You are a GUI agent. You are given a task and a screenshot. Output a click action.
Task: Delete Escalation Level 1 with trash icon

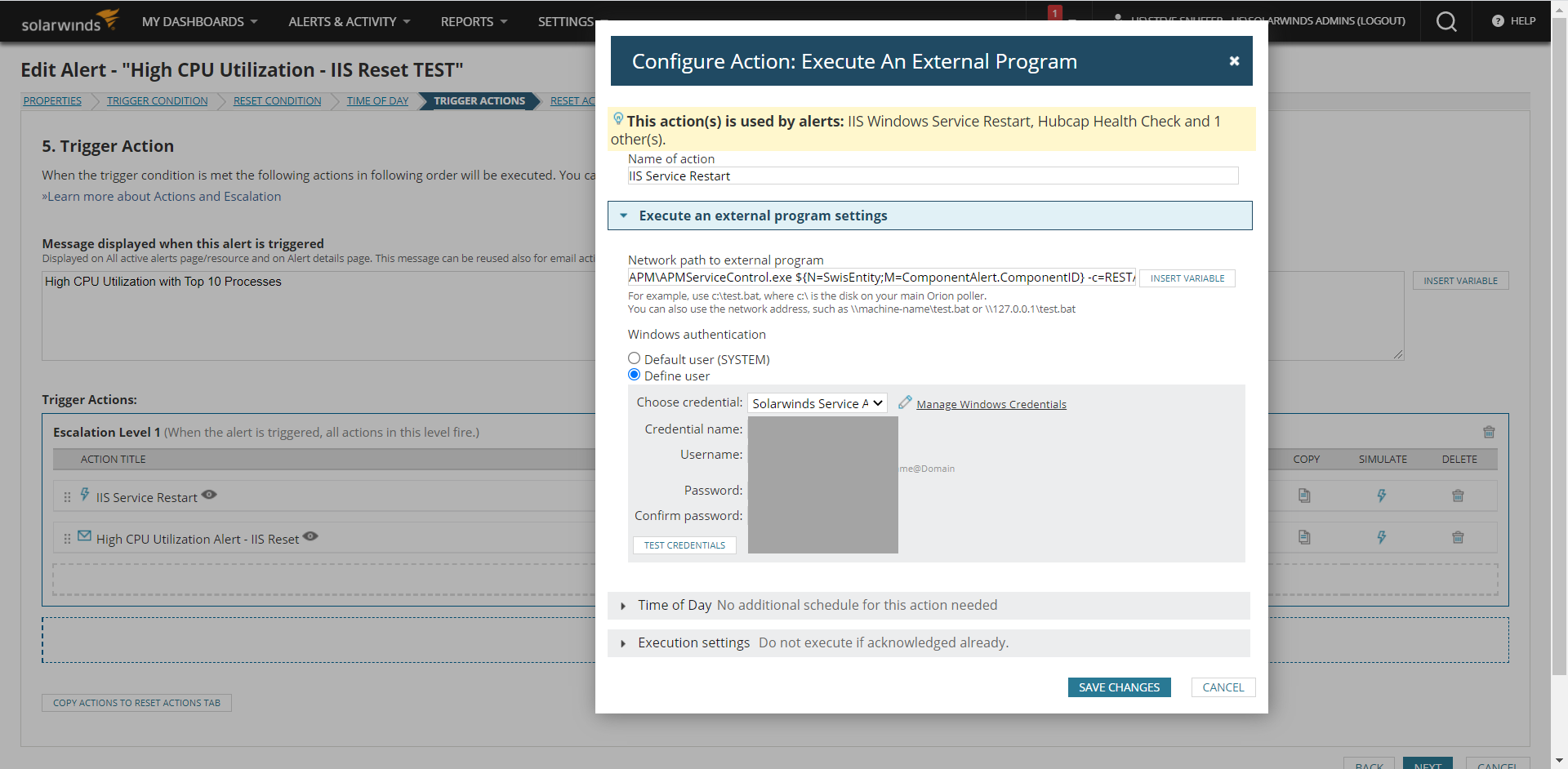[1489, 432]
